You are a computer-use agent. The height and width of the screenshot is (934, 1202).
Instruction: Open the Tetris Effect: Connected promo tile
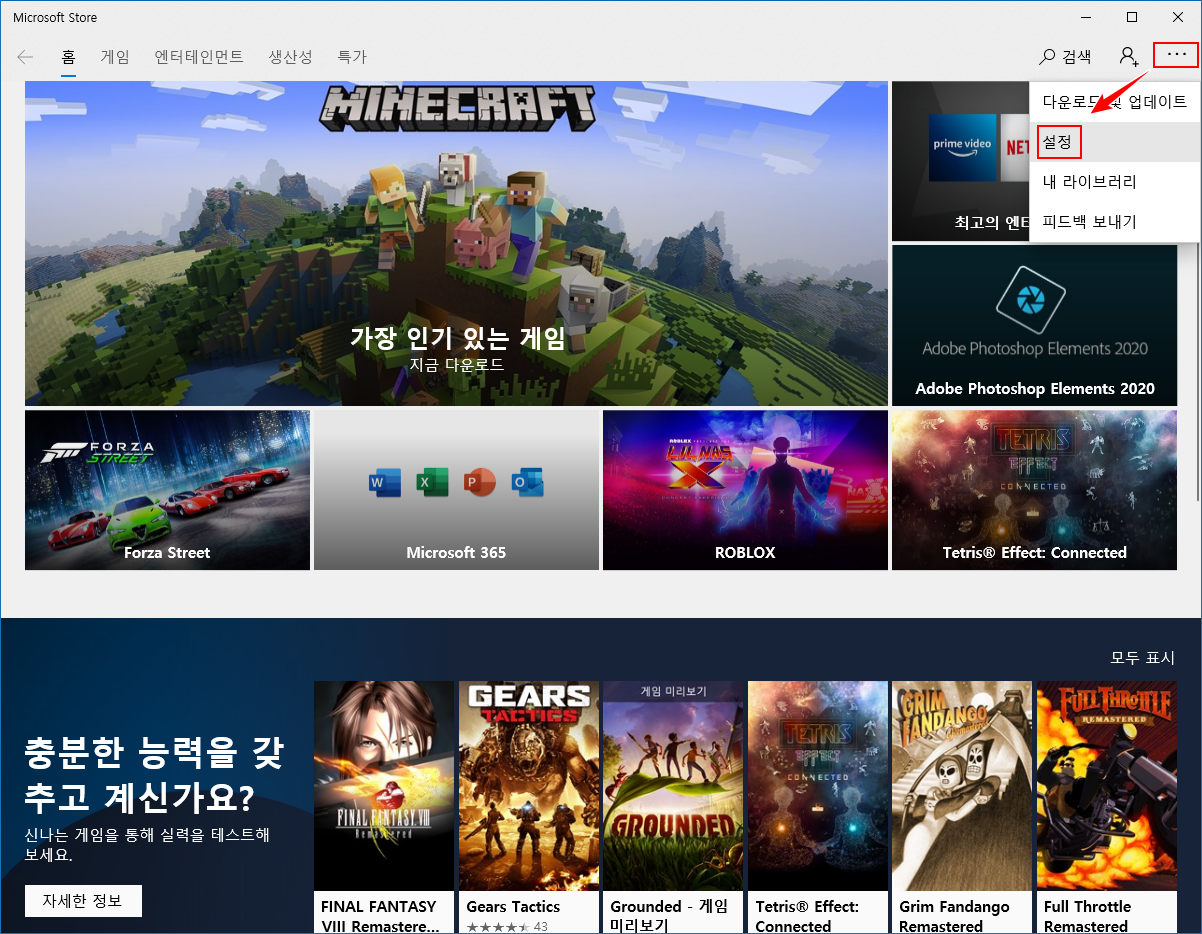tap(1034, 490)
